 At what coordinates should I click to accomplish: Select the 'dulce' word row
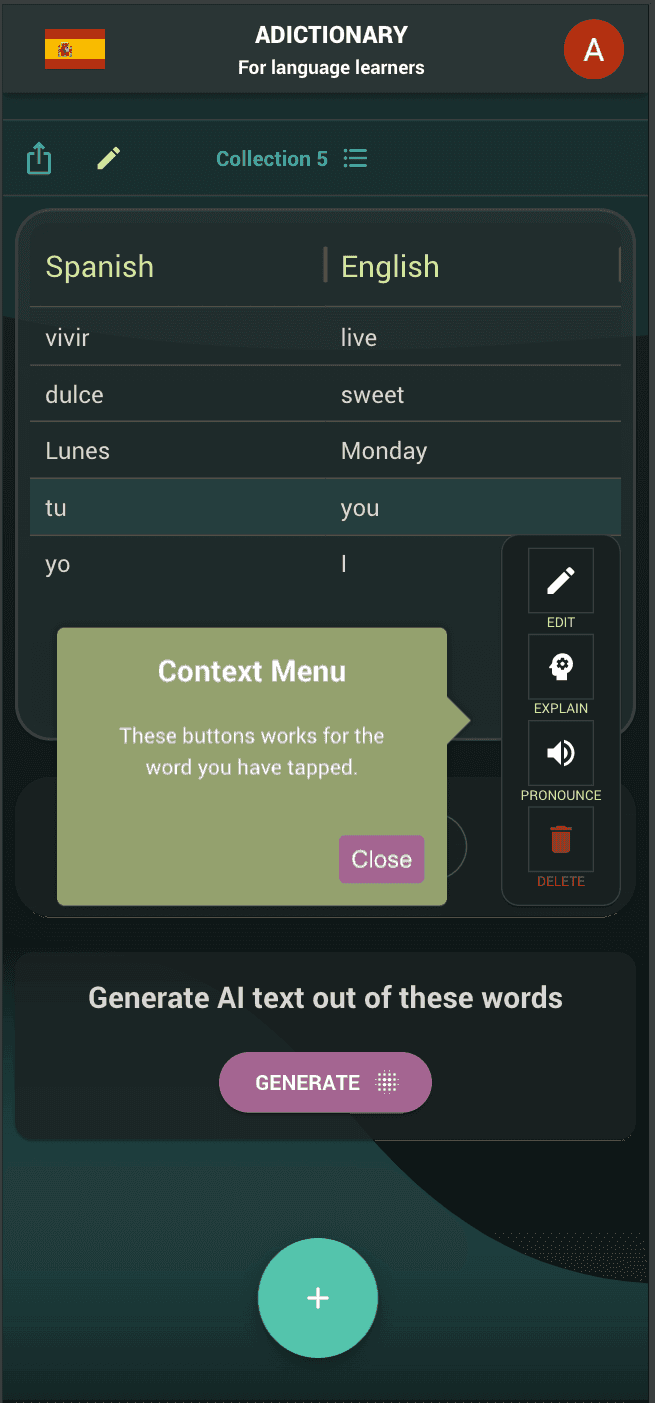point(75,395)
